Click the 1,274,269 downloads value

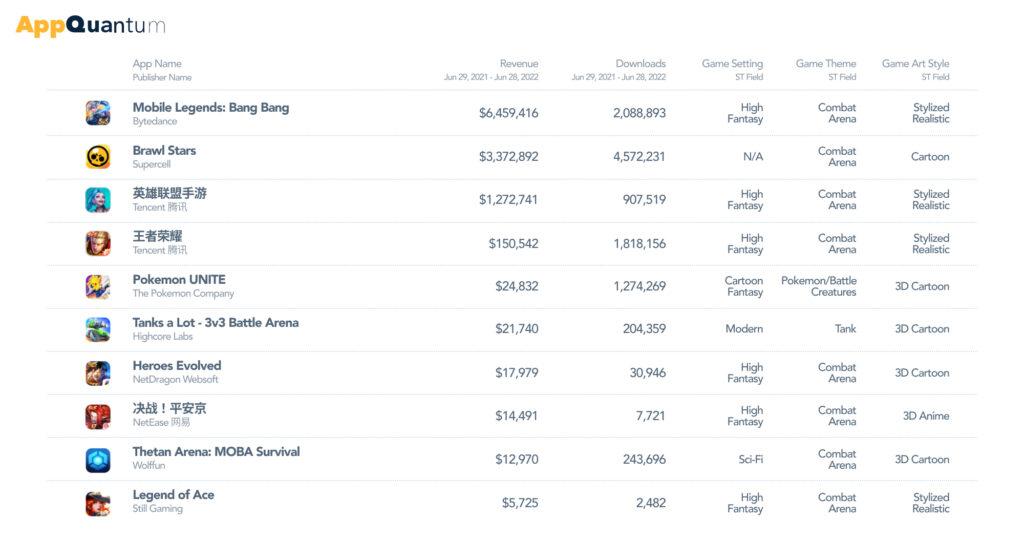tap(639, 286)
